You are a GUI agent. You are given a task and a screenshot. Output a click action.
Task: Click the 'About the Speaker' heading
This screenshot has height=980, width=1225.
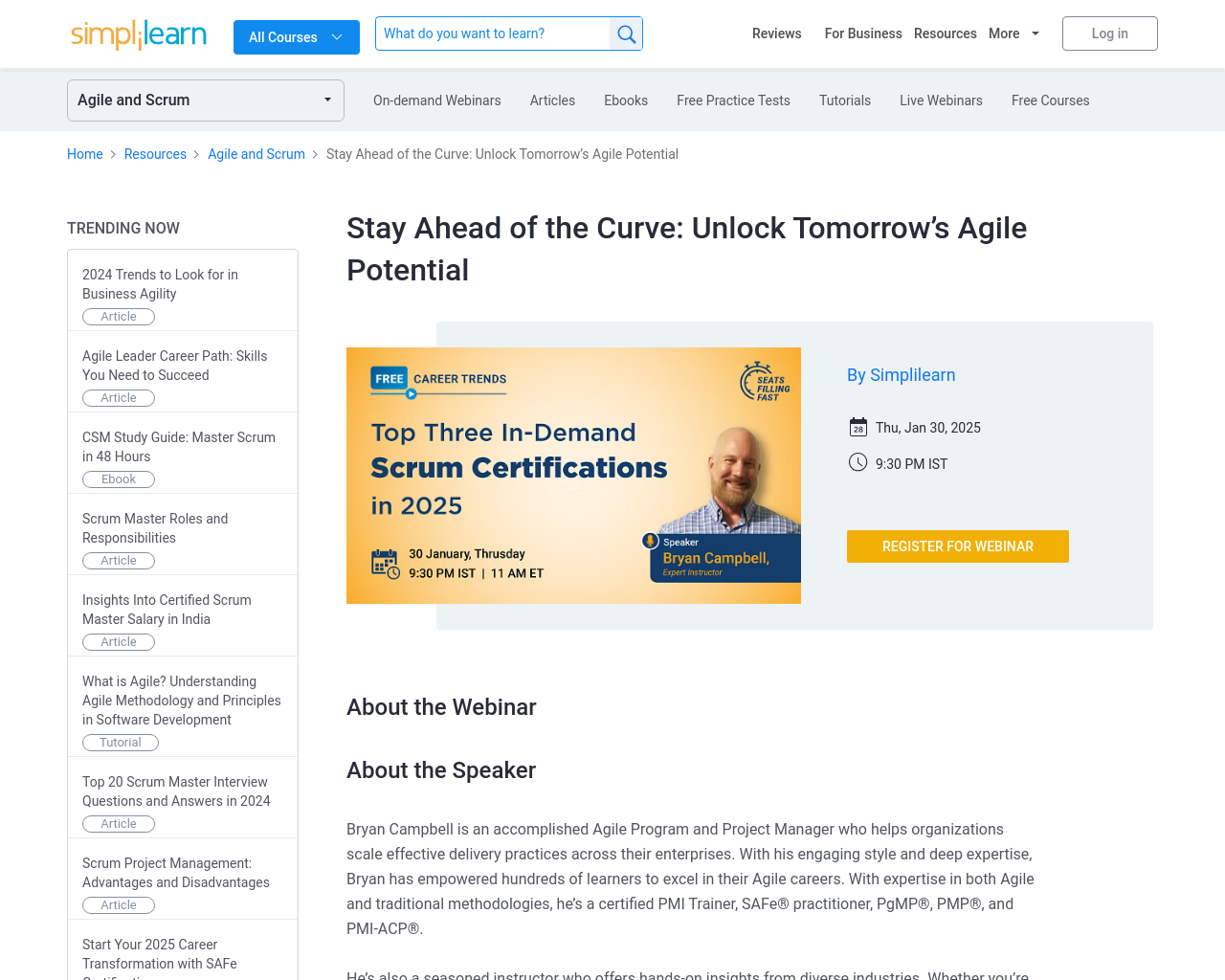coord(441,770)
